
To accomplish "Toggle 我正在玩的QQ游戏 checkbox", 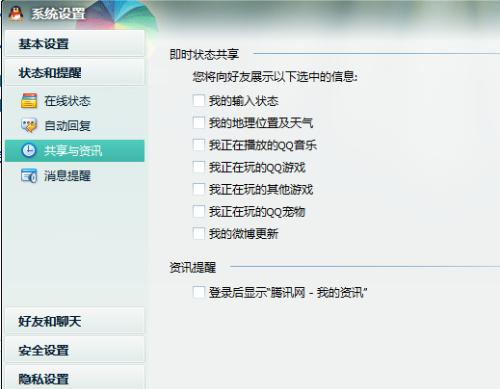I will point(199,167).
